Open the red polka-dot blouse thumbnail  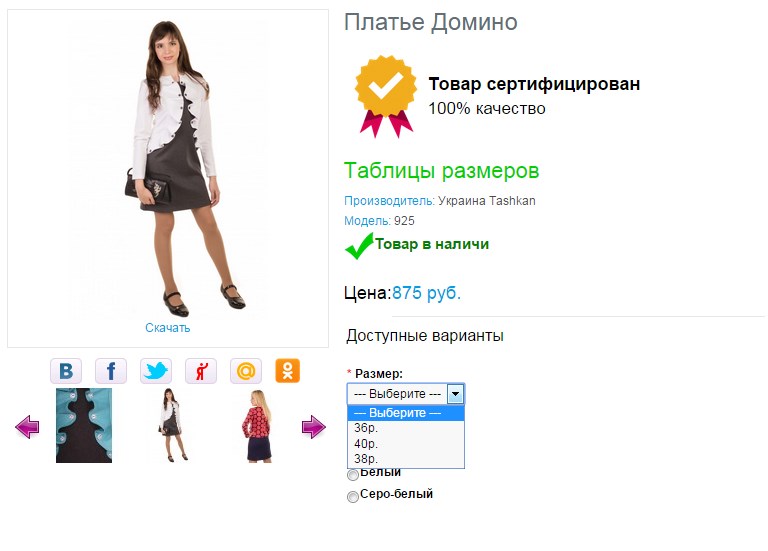tap(258, 426)
